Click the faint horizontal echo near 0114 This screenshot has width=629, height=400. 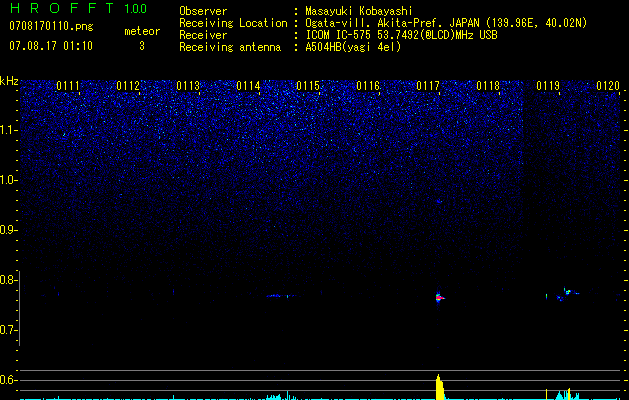[281, 296]
